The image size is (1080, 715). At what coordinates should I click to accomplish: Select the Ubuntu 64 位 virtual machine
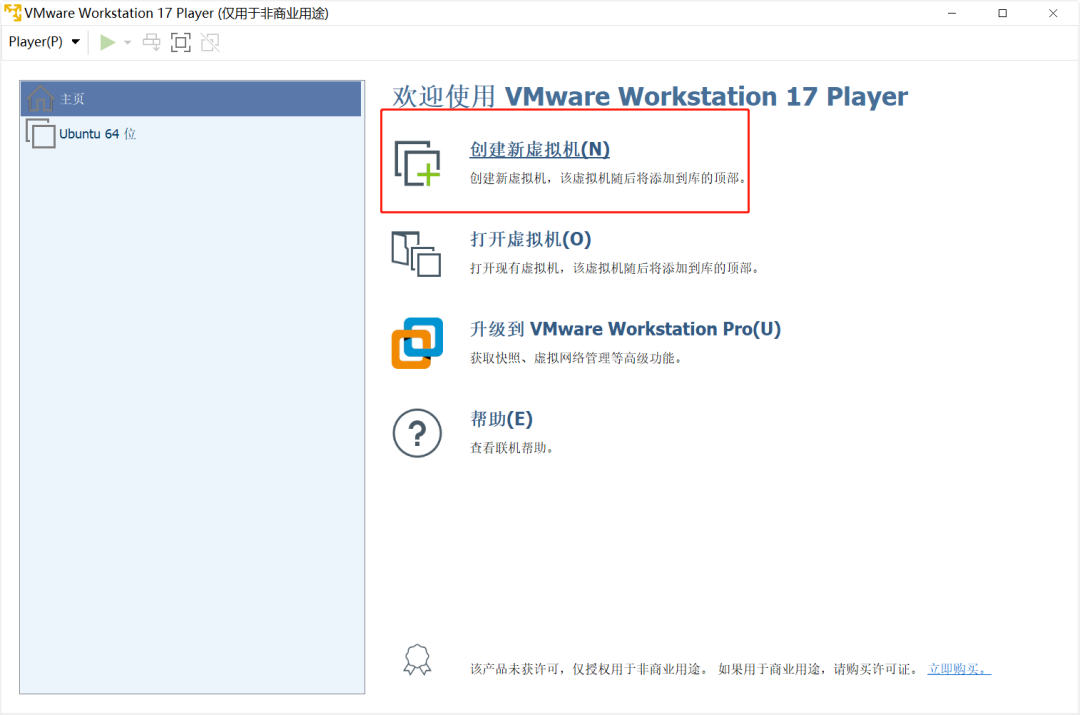[191, 134]
